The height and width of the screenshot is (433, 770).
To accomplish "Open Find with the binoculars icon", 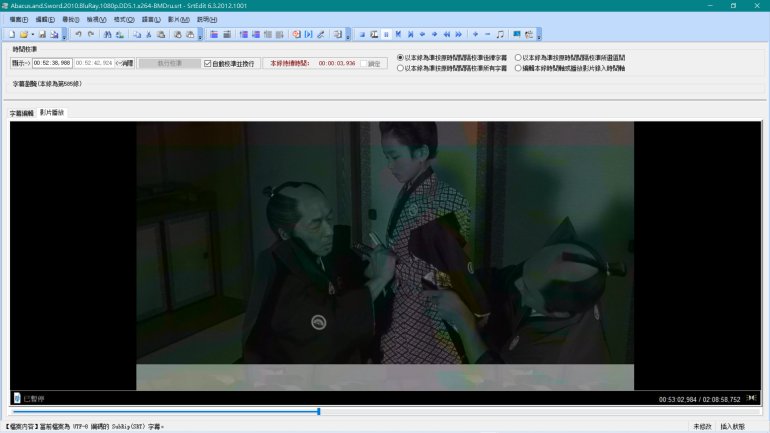I will (x=108, y=34).
